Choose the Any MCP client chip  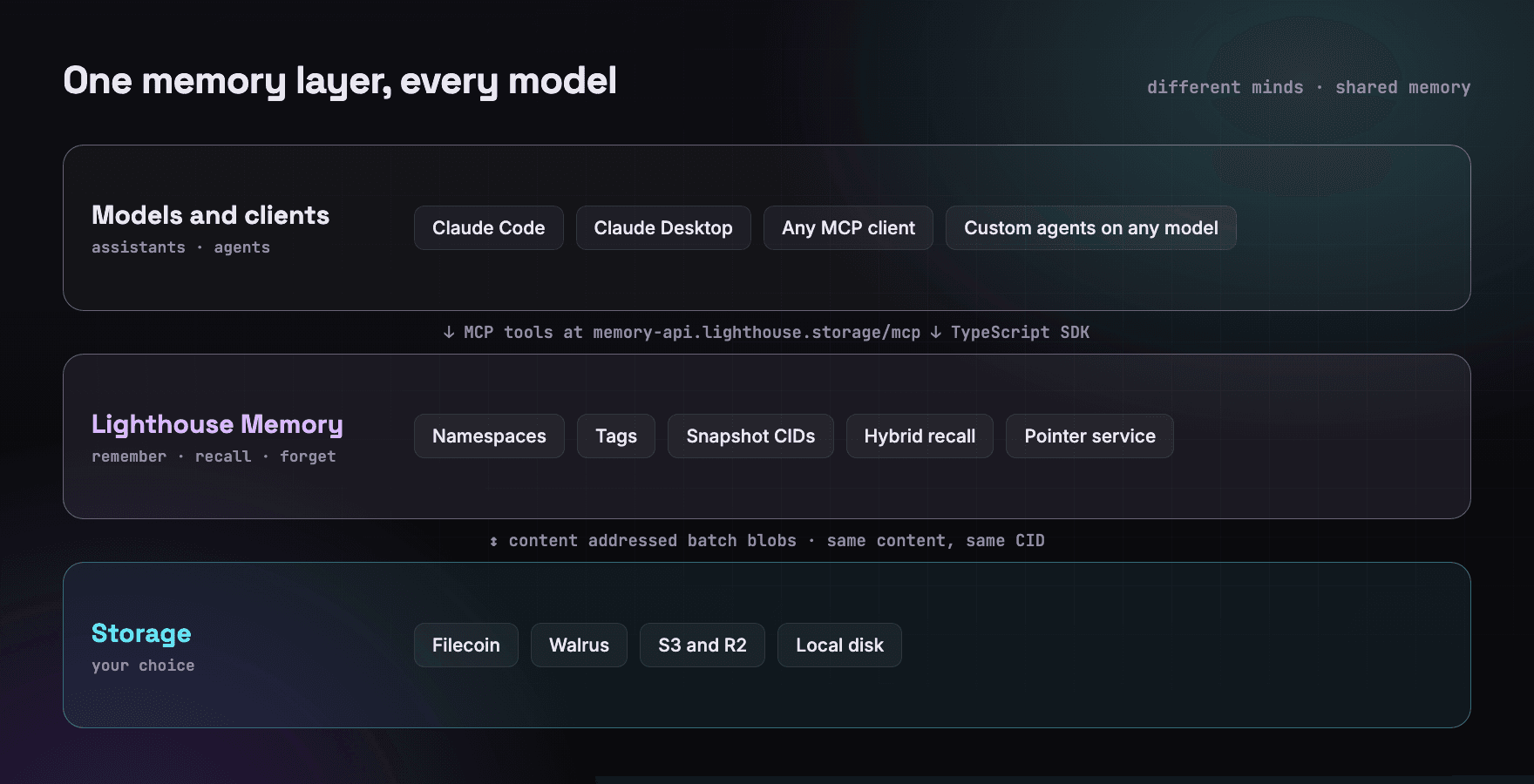tap(848, 228)
